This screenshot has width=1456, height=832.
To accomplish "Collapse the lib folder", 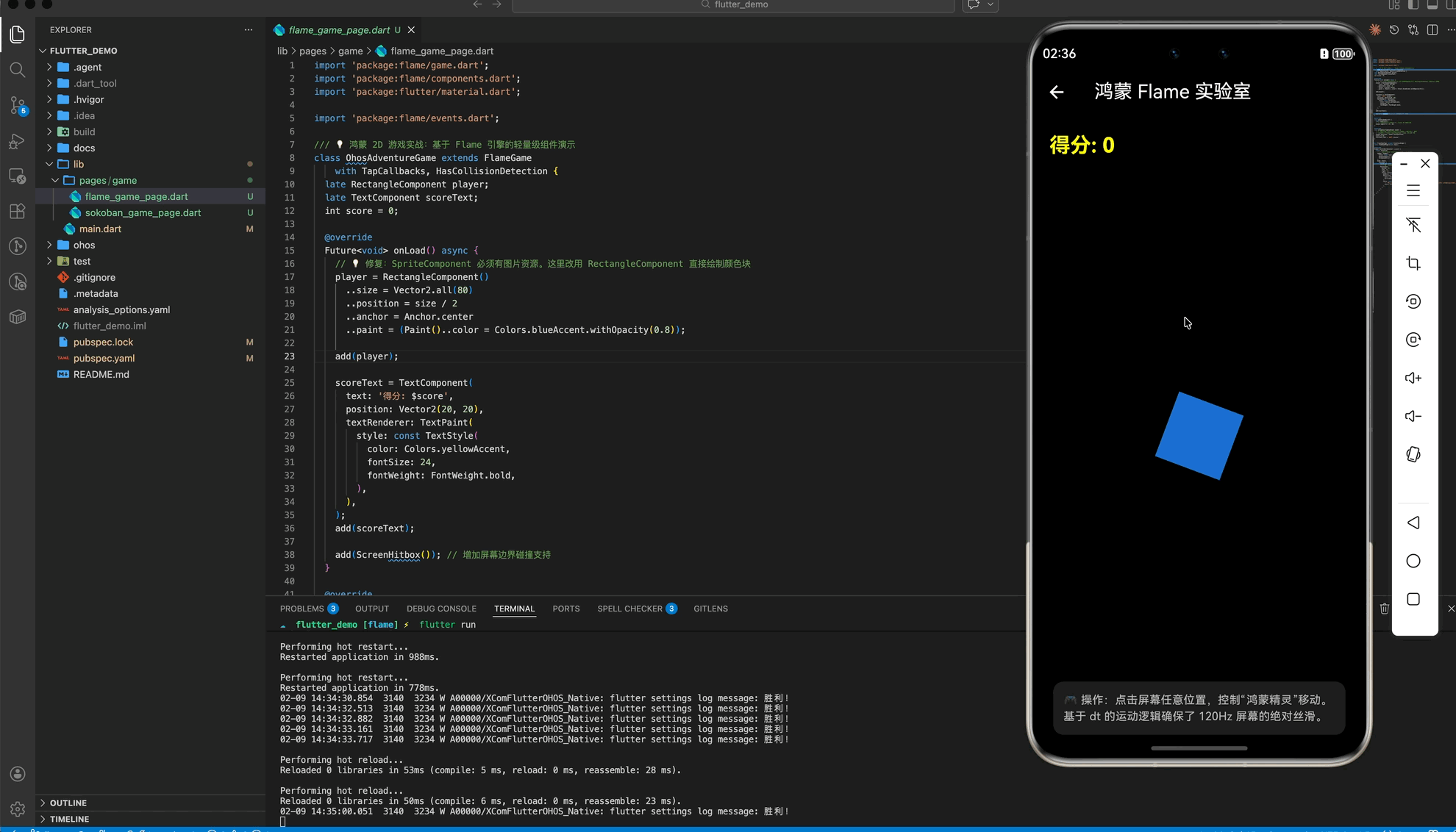I will (x=78, y=164).
